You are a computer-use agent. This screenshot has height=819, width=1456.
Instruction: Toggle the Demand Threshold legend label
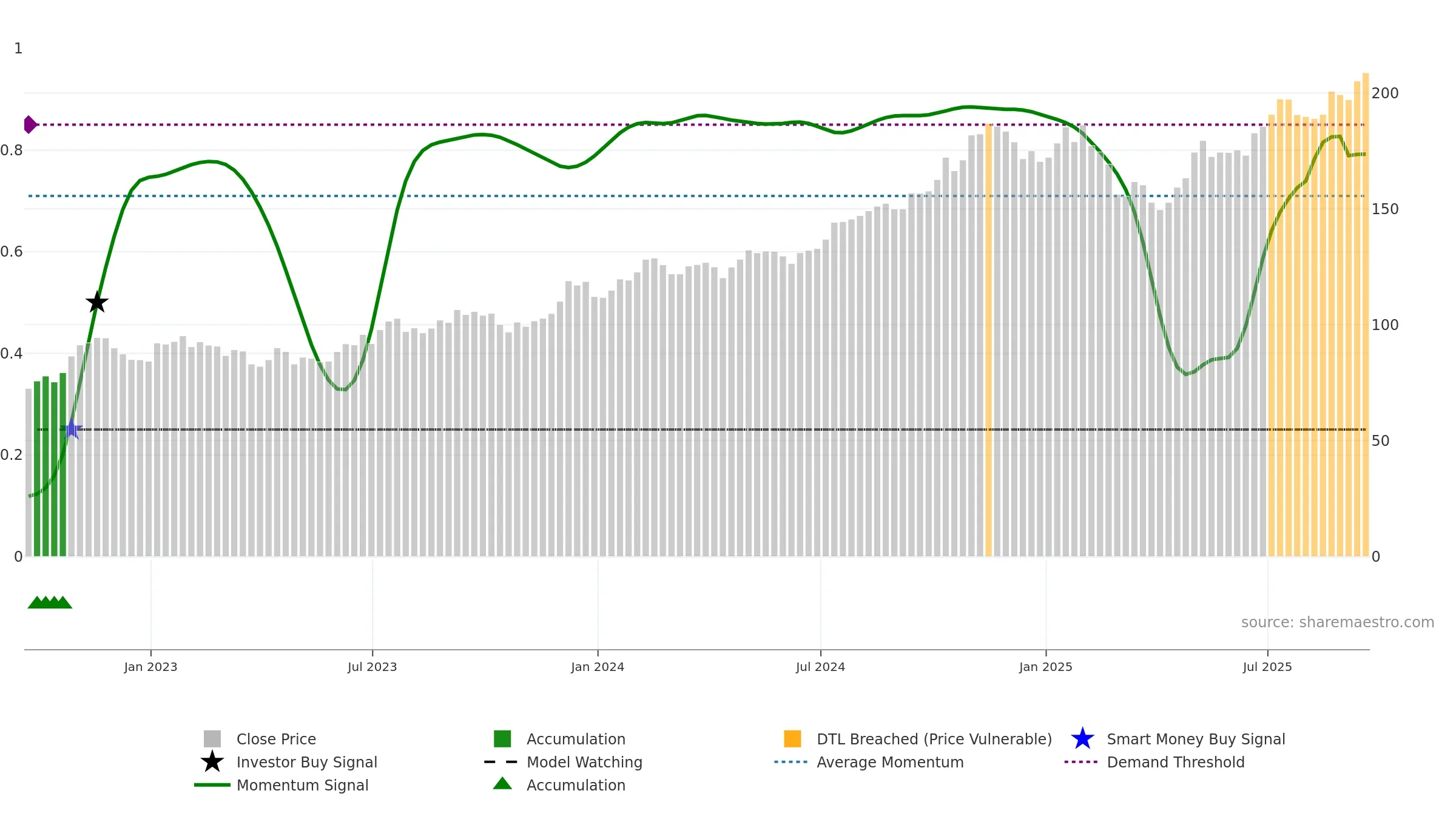[1176, 762]
